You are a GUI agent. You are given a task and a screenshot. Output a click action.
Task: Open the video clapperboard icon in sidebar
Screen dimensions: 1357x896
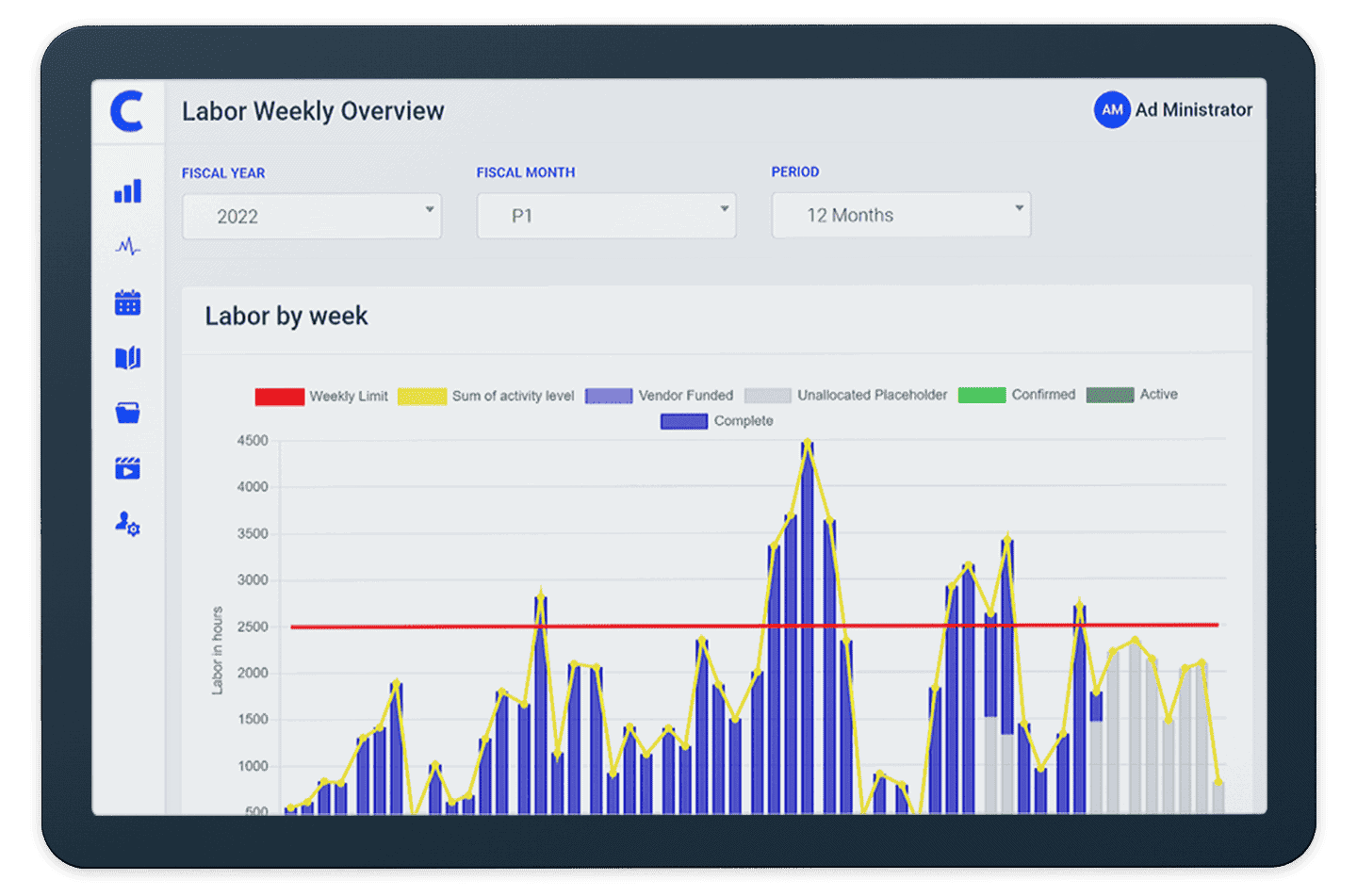click(127, 468)
